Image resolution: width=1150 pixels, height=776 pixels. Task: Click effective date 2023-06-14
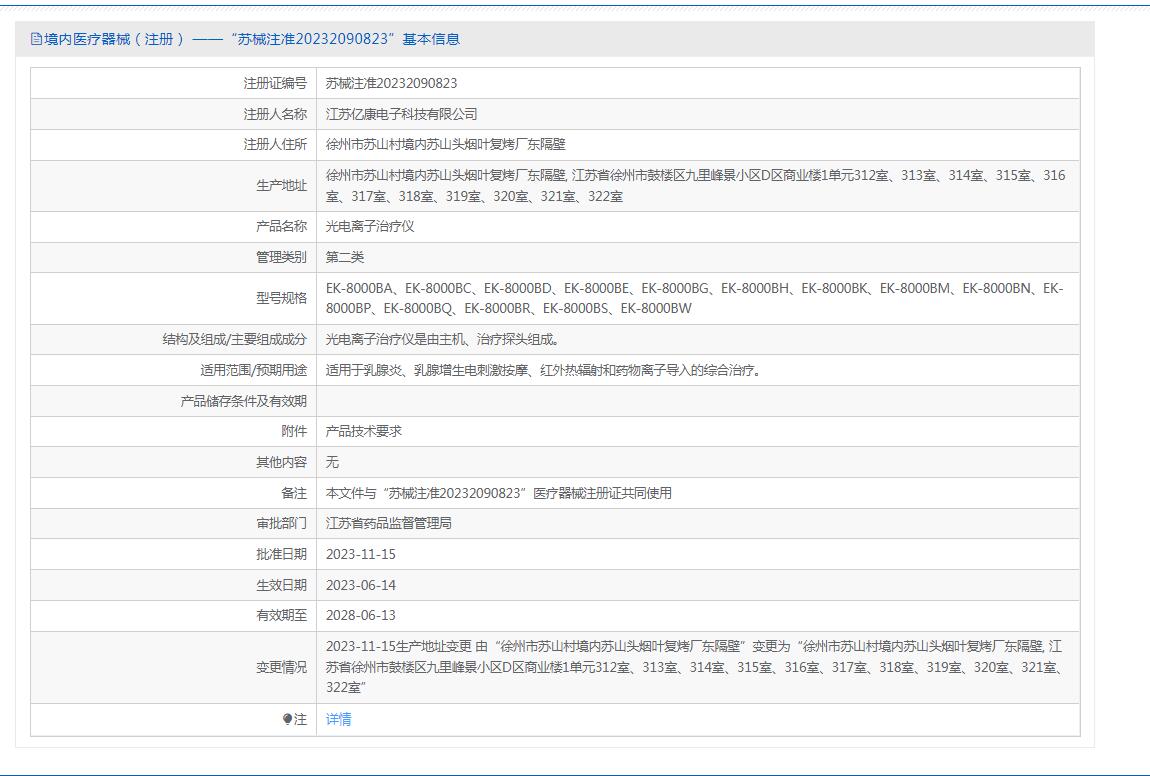(361, 585)
